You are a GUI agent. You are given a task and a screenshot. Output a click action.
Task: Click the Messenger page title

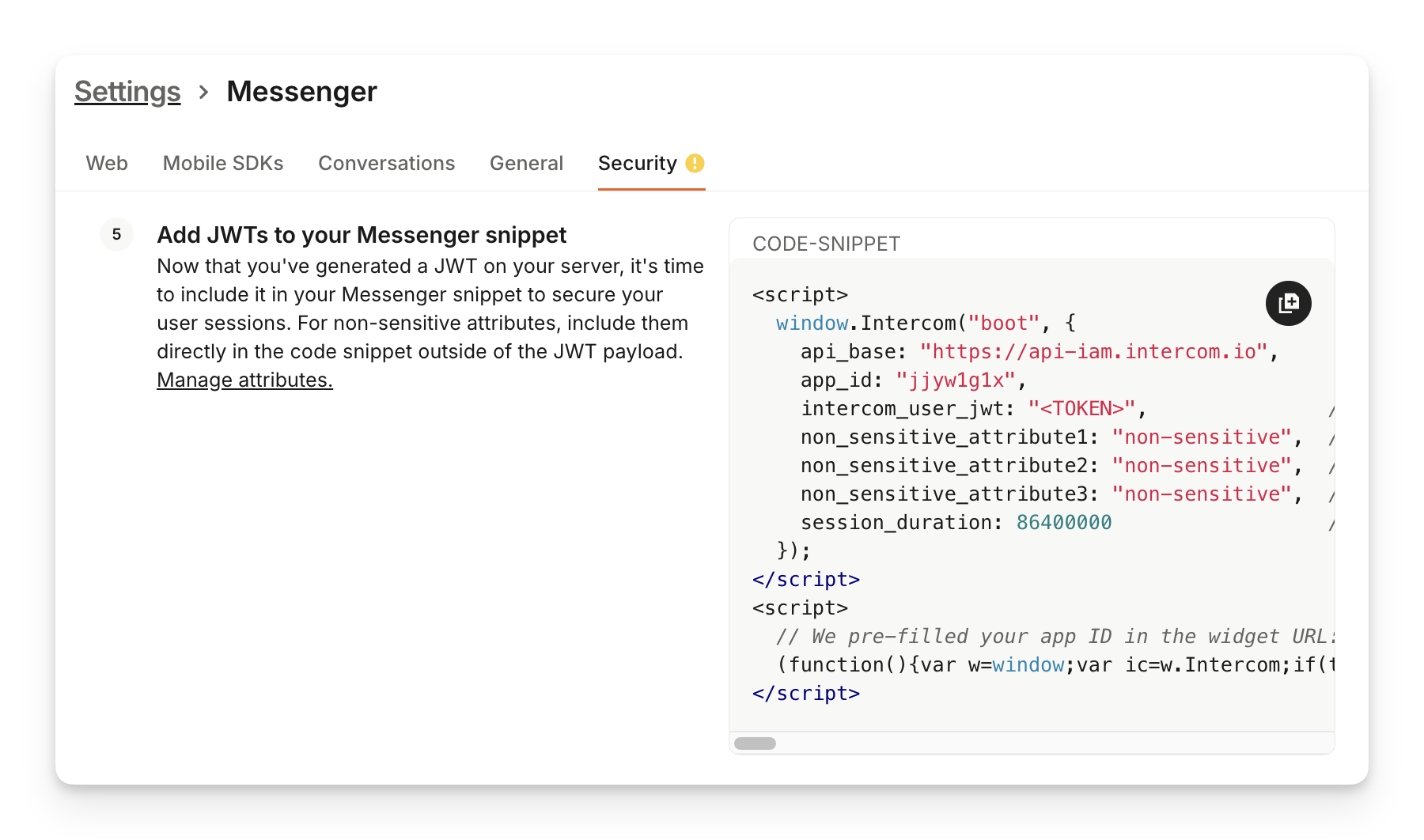click(x=301, y=92)
